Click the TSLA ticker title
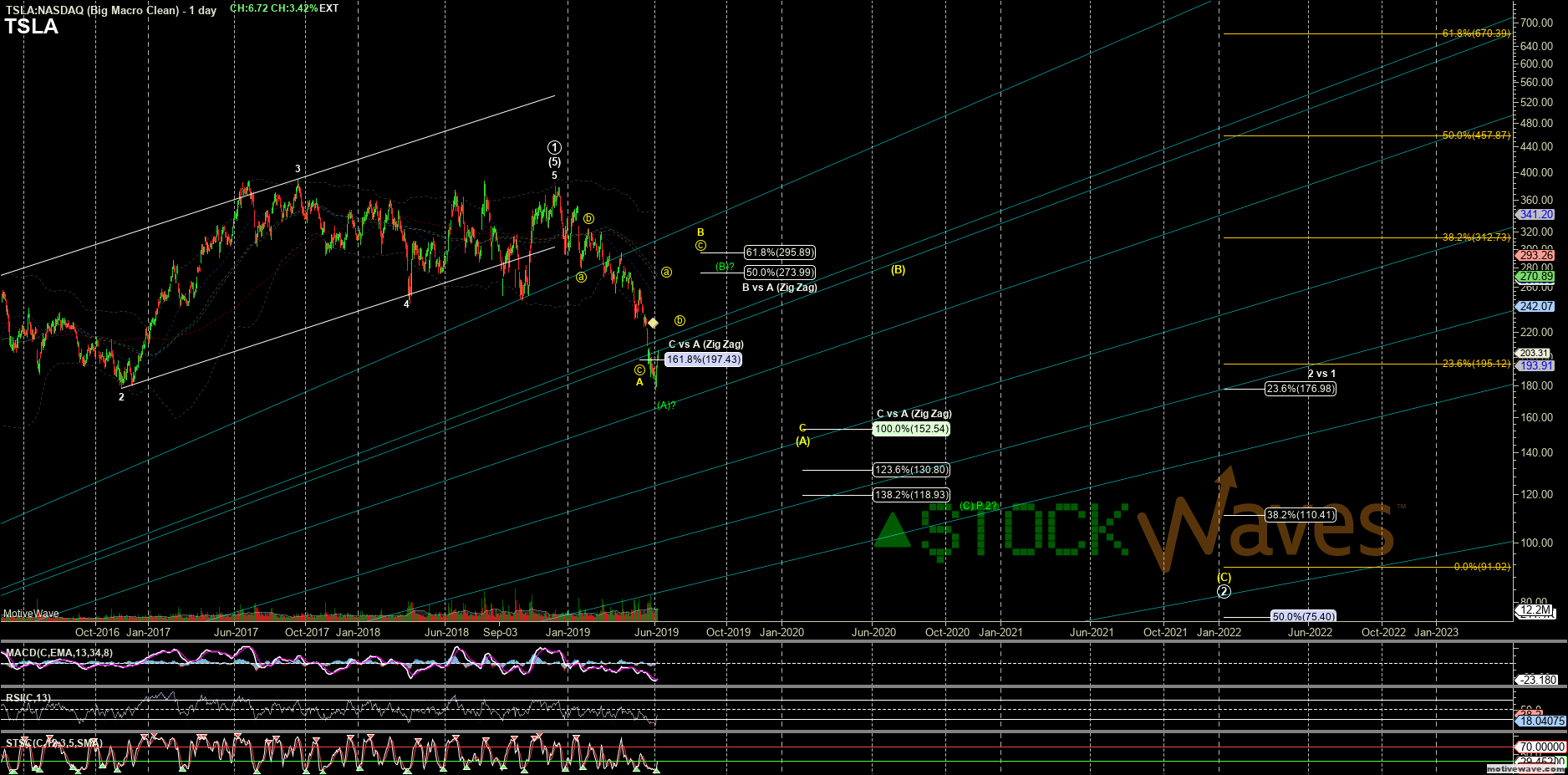 coord(32,27)
